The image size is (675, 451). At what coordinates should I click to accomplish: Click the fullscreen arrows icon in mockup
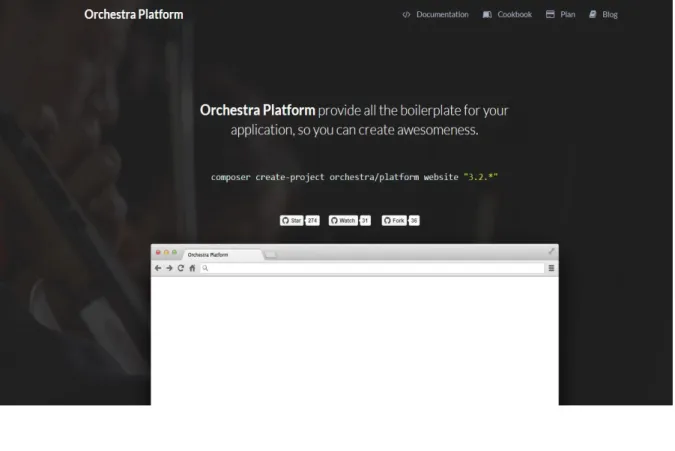click(551, 251)
